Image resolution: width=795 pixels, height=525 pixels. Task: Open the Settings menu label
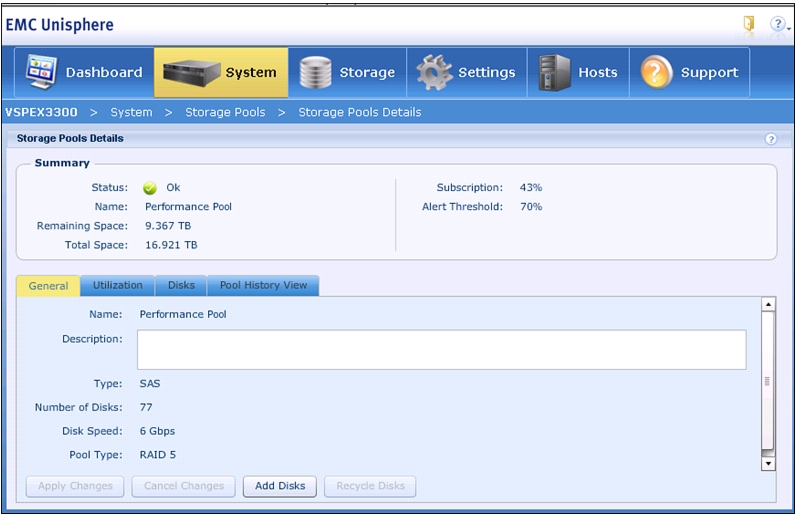click(487, 73)
